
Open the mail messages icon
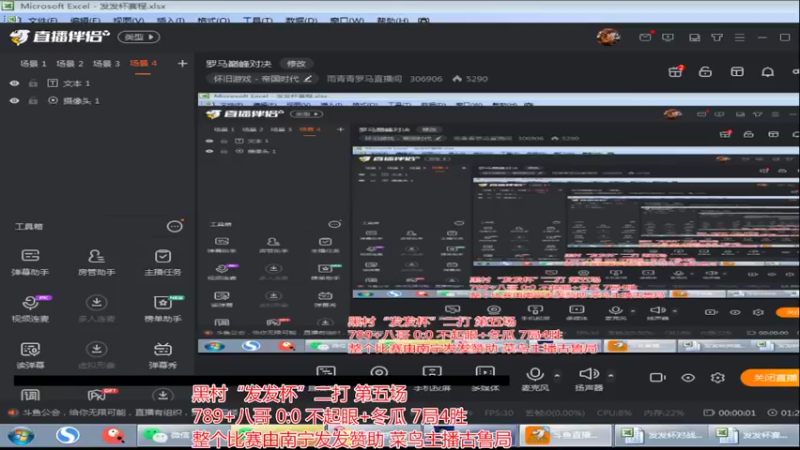click(645, 37)
